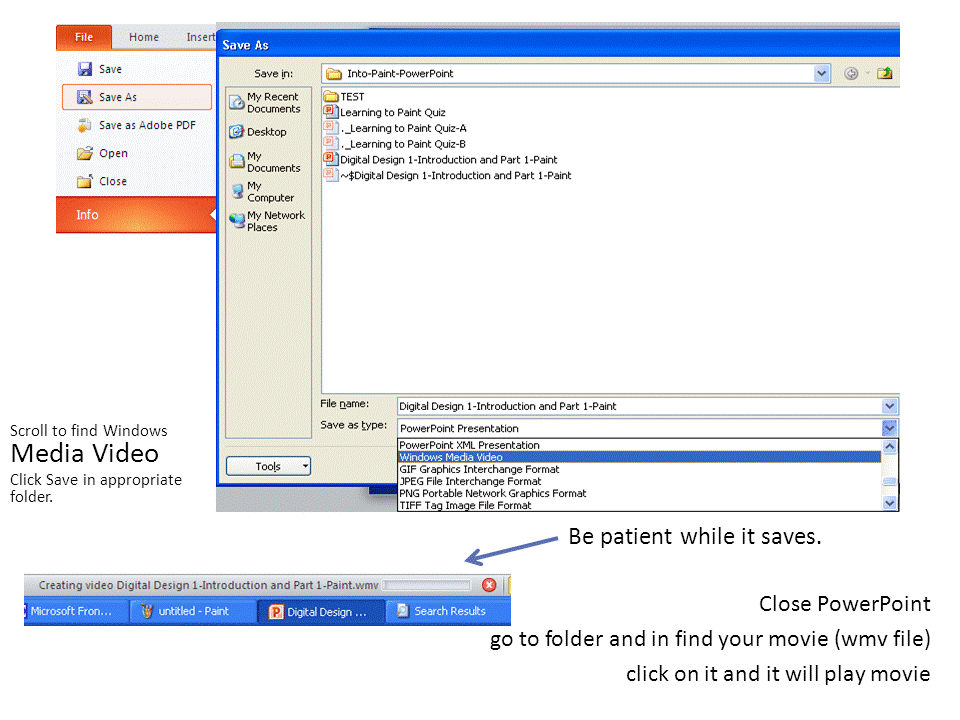This screenshot has height=720, width=960.
Task: Open the Save as type dropdown arrow
Action: 890,427
